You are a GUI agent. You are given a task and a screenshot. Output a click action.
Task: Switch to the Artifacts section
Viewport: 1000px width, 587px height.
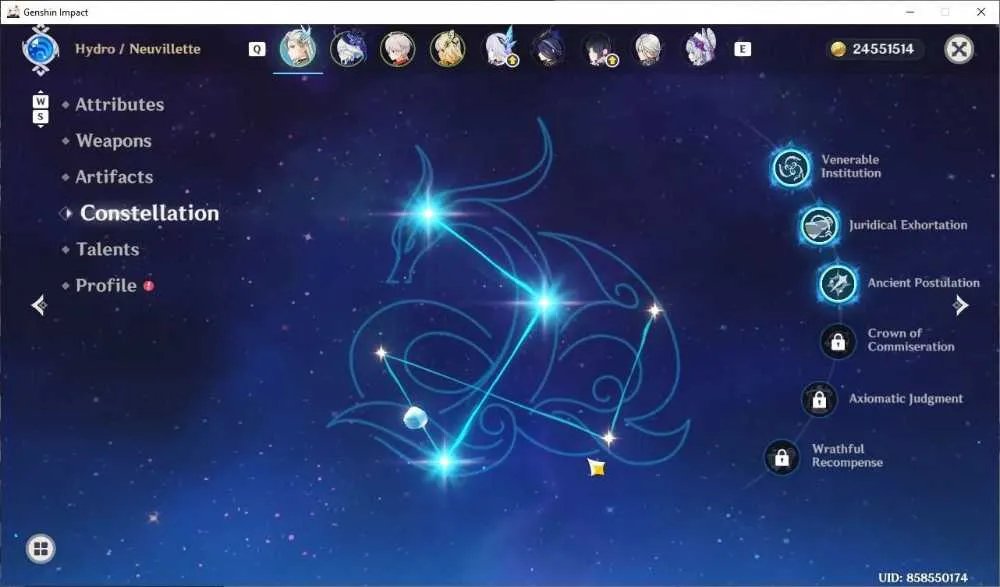(114, 177)
